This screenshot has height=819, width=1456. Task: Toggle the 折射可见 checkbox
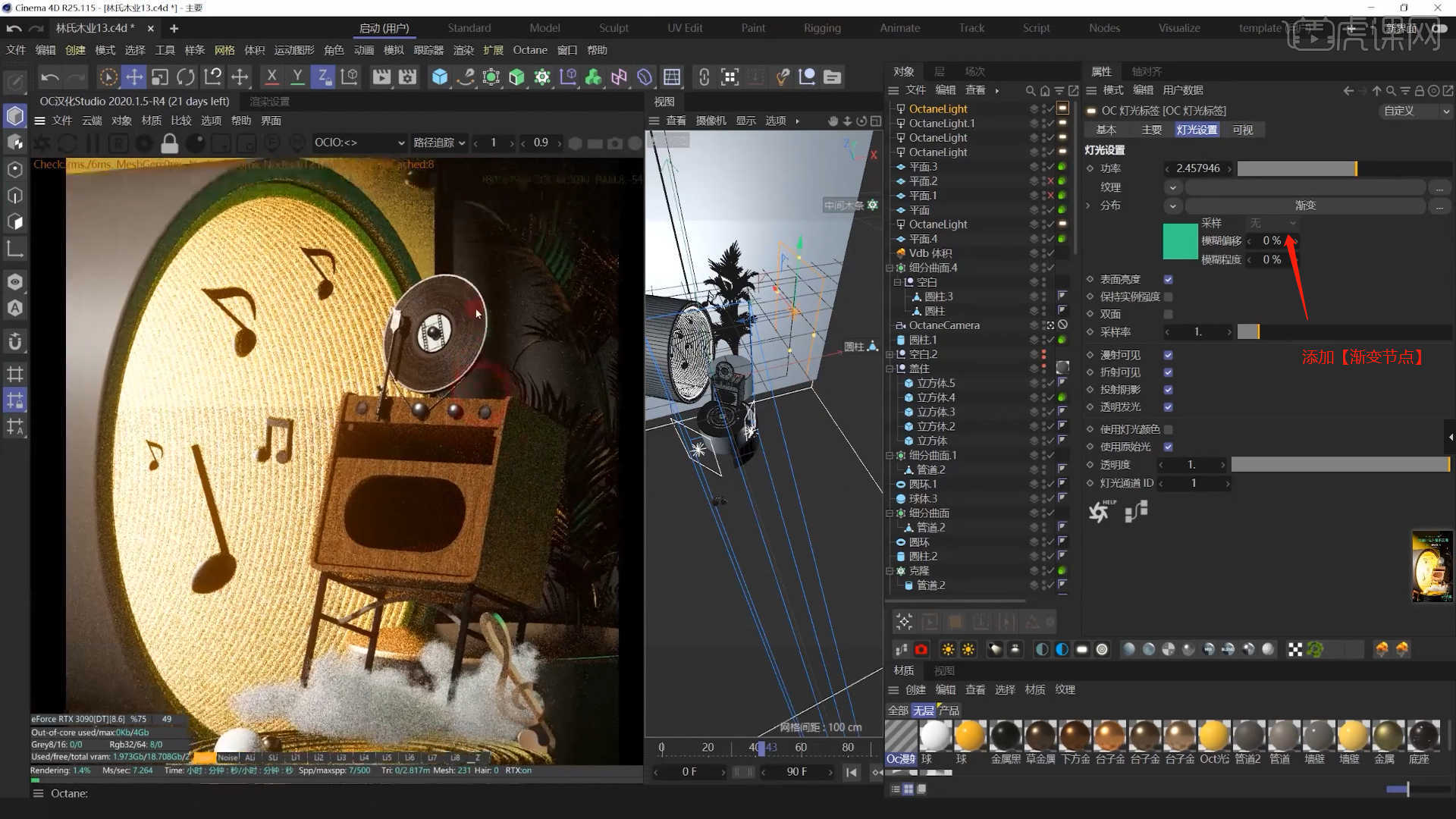click(1169, 372)
